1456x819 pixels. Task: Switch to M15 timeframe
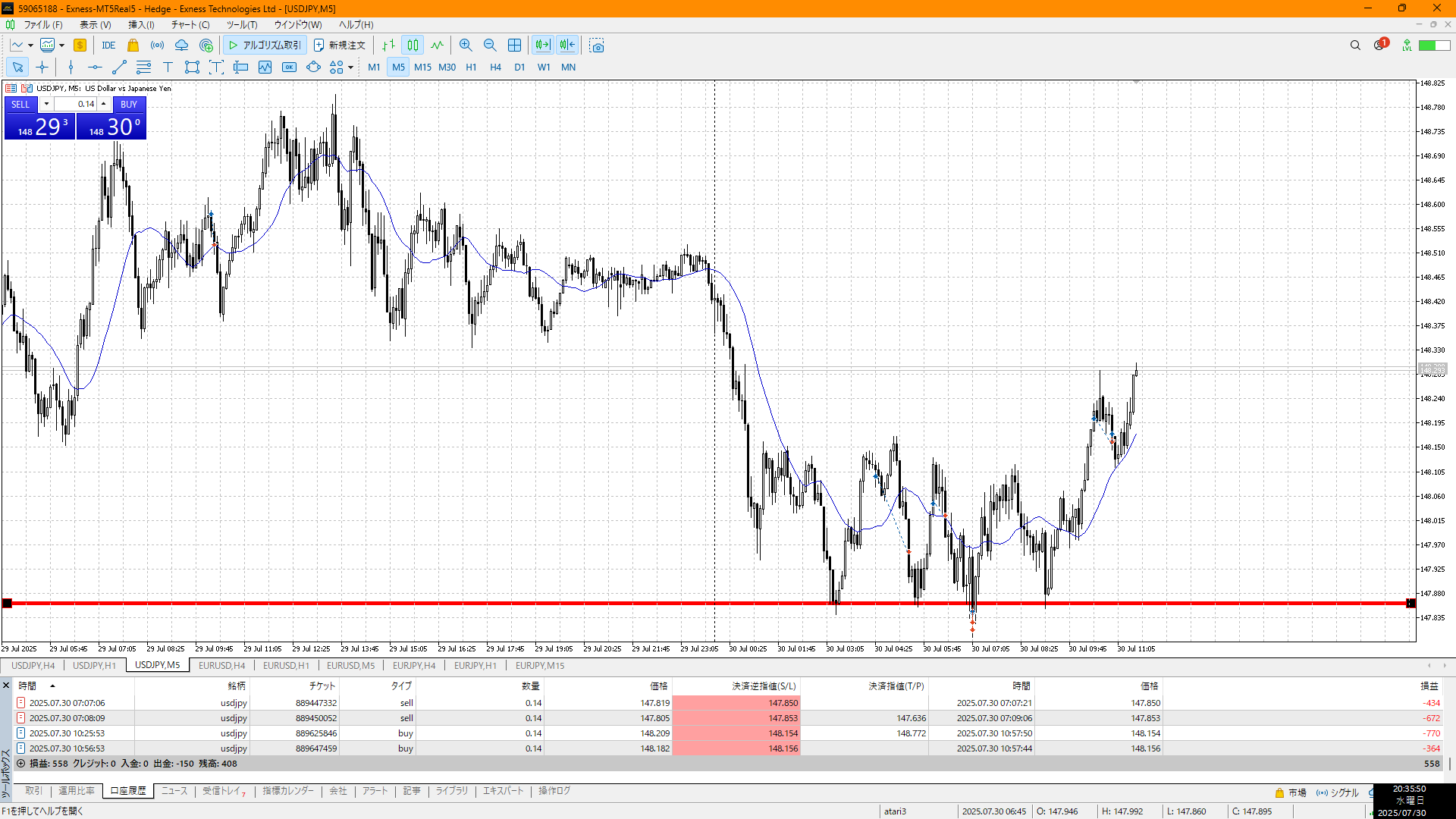422,67
